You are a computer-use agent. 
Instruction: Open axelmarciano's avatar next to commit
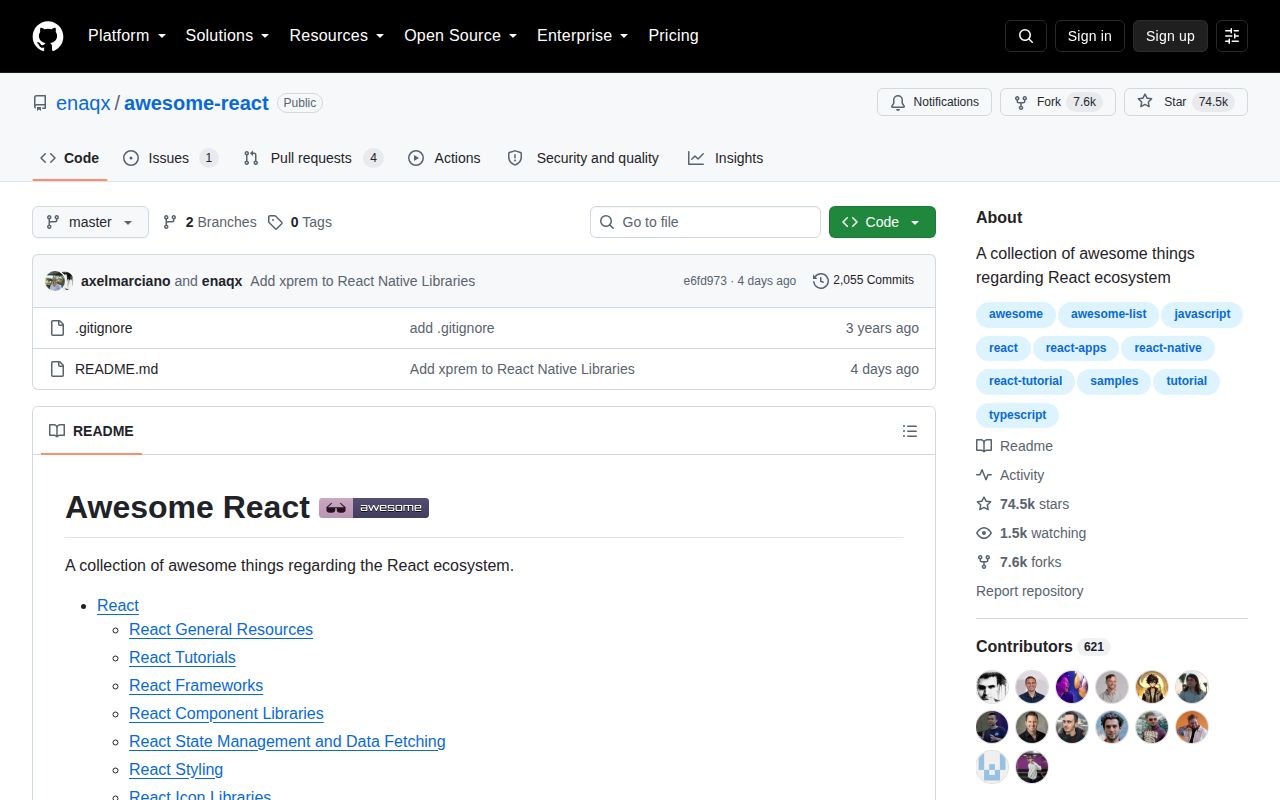coord(55,281)
